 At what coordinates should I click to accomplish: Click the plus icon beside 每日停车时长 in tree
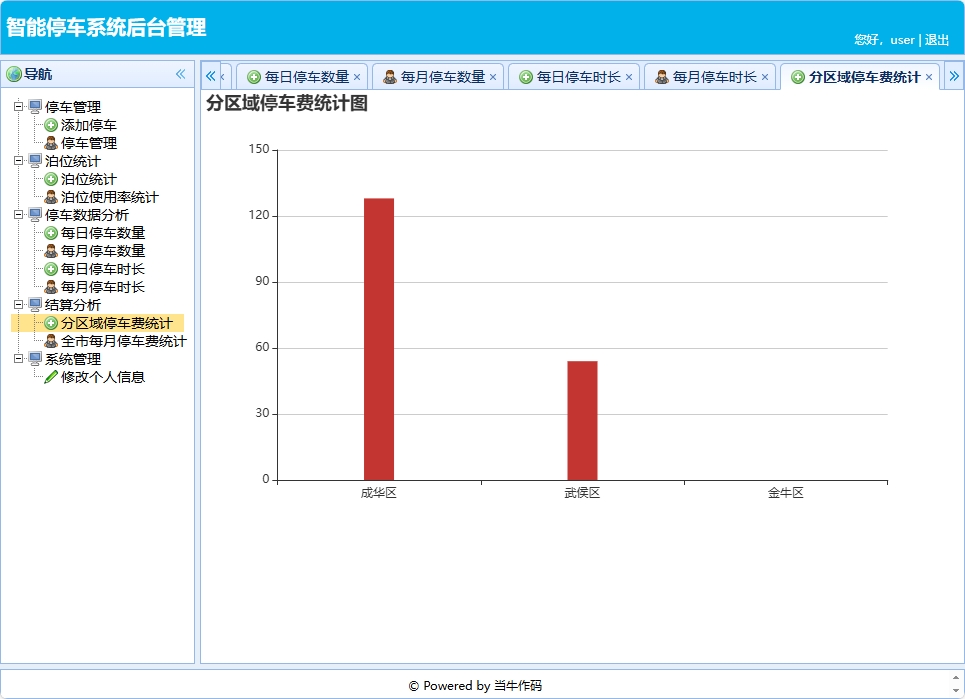tap(50, 269)
